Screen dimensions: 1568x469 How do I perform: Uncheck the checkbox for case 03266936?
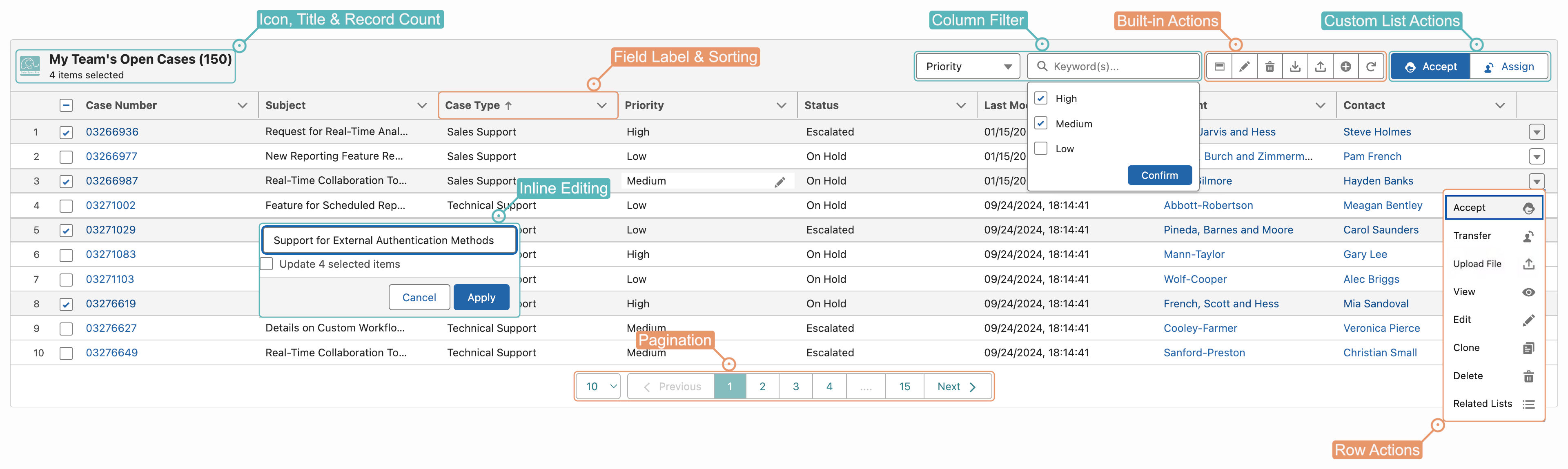tap(66, 133)
